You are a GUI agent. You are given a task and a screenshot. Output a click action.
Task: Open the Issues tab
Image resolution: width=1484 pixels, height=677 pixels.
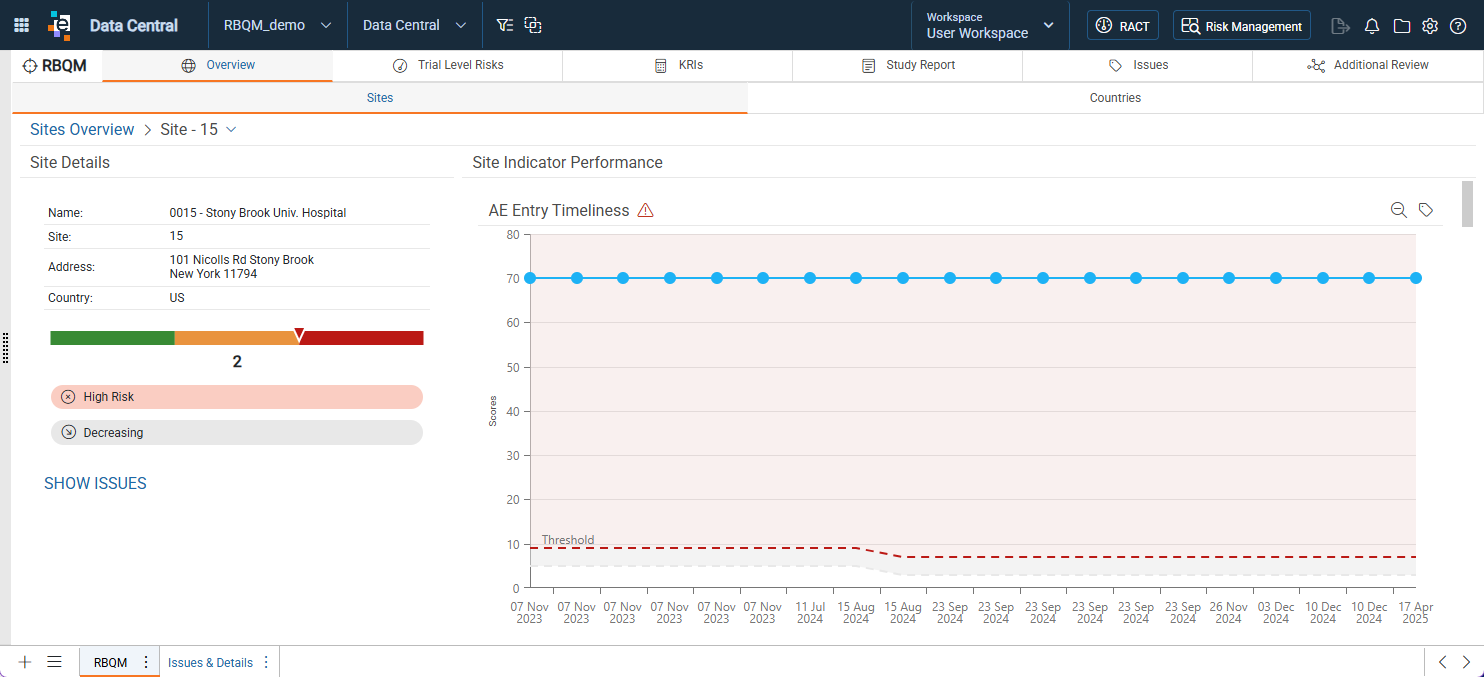(x=1137, y=65)
